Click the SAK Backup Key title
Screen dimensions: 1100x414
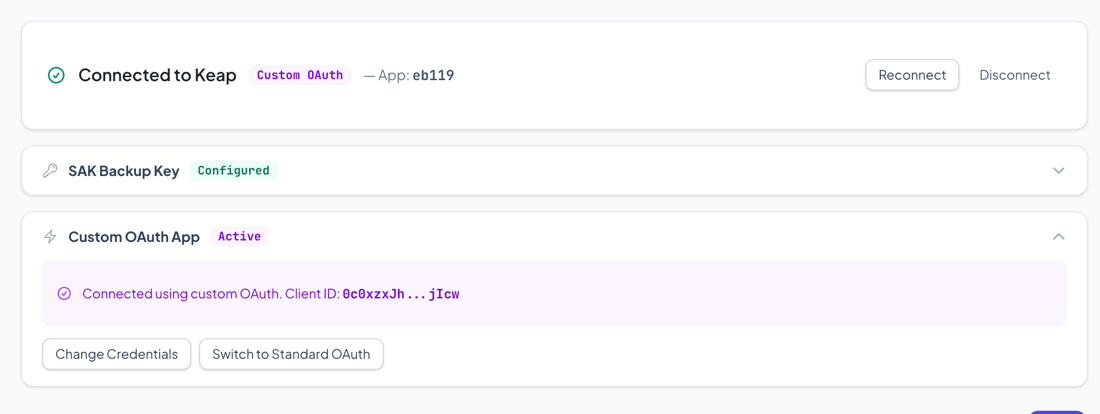(123, 171)
